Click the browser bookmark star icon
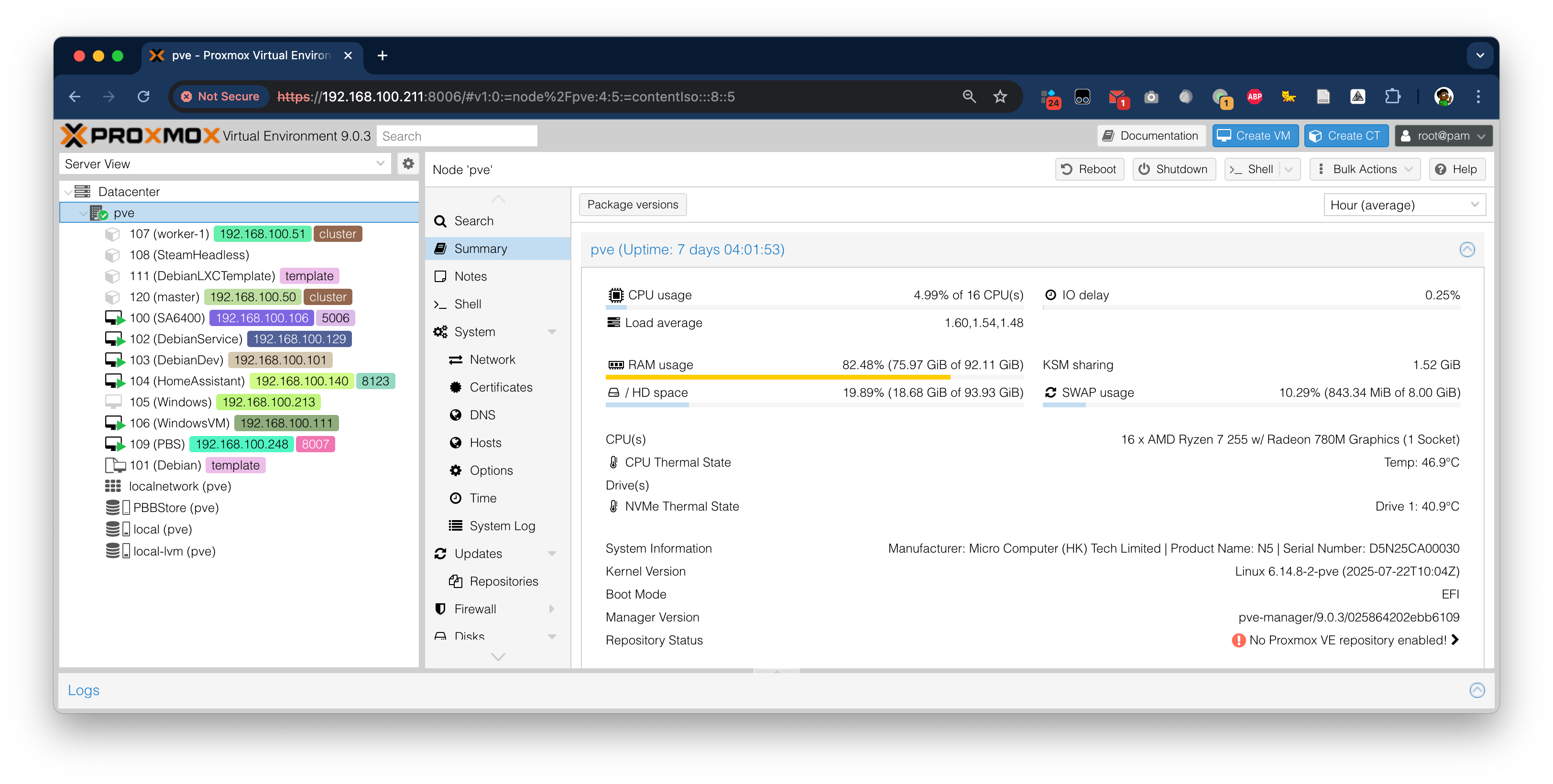This screenshot has width=1553, height=784. coord(1000,97)
